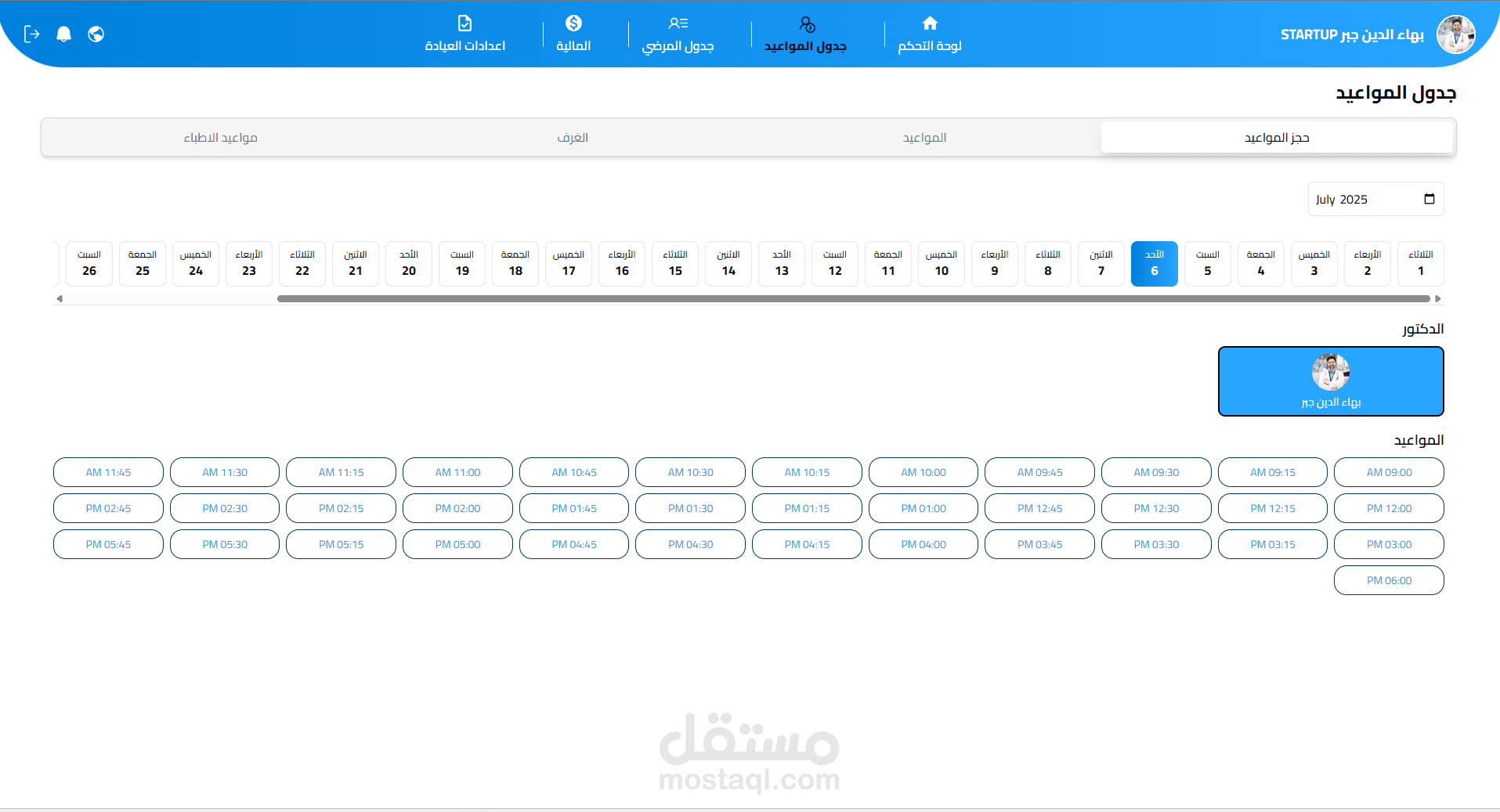The height and width of the screenshot is (812, 1500).
Task: Open clinic settings clipboard icon
Action: tap(464, 23)
